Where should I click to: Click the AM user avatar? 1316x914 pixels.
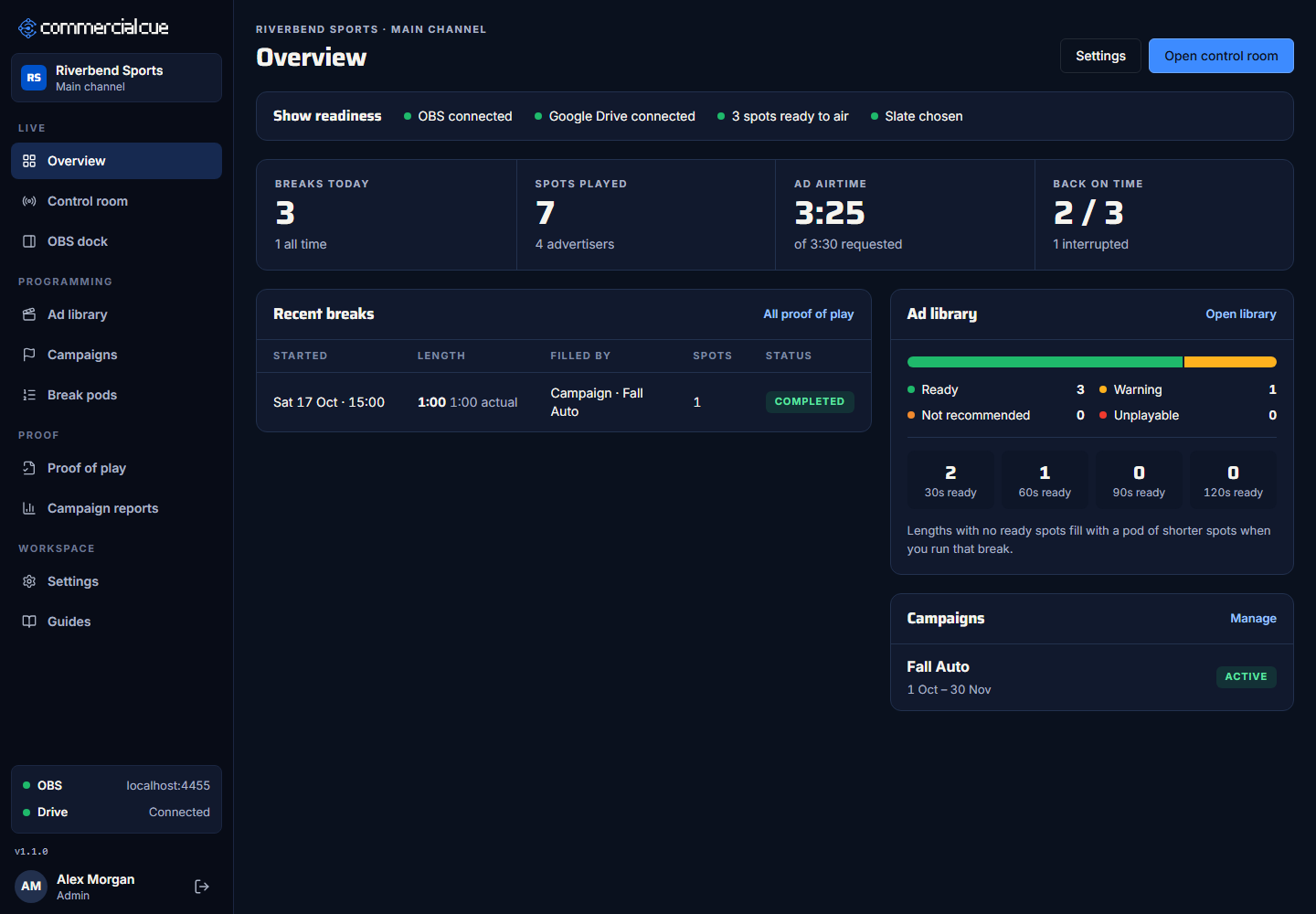[x=31, y=886]
